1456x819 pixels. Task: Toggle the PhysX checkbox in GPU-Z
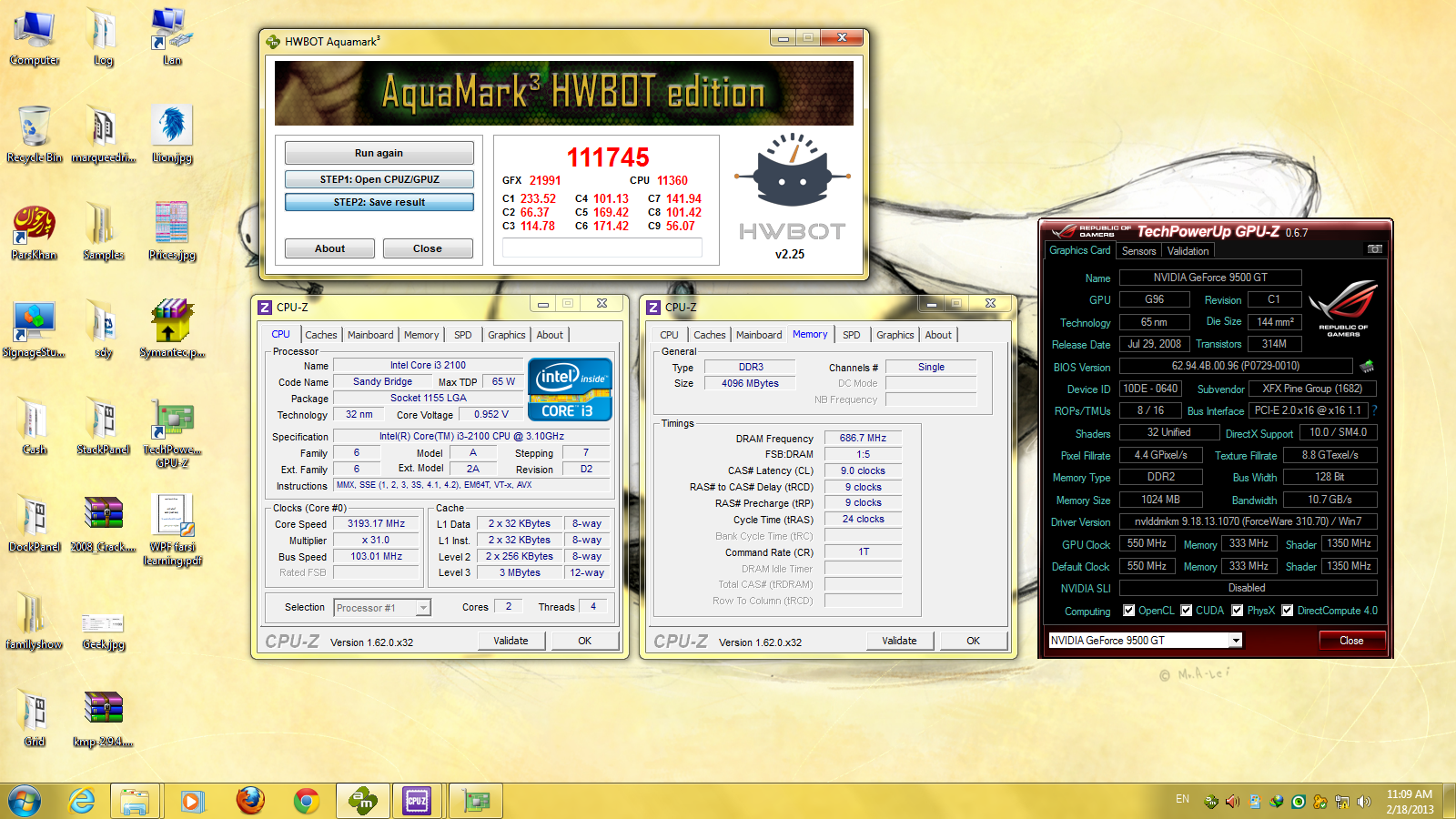(1238, 611)
